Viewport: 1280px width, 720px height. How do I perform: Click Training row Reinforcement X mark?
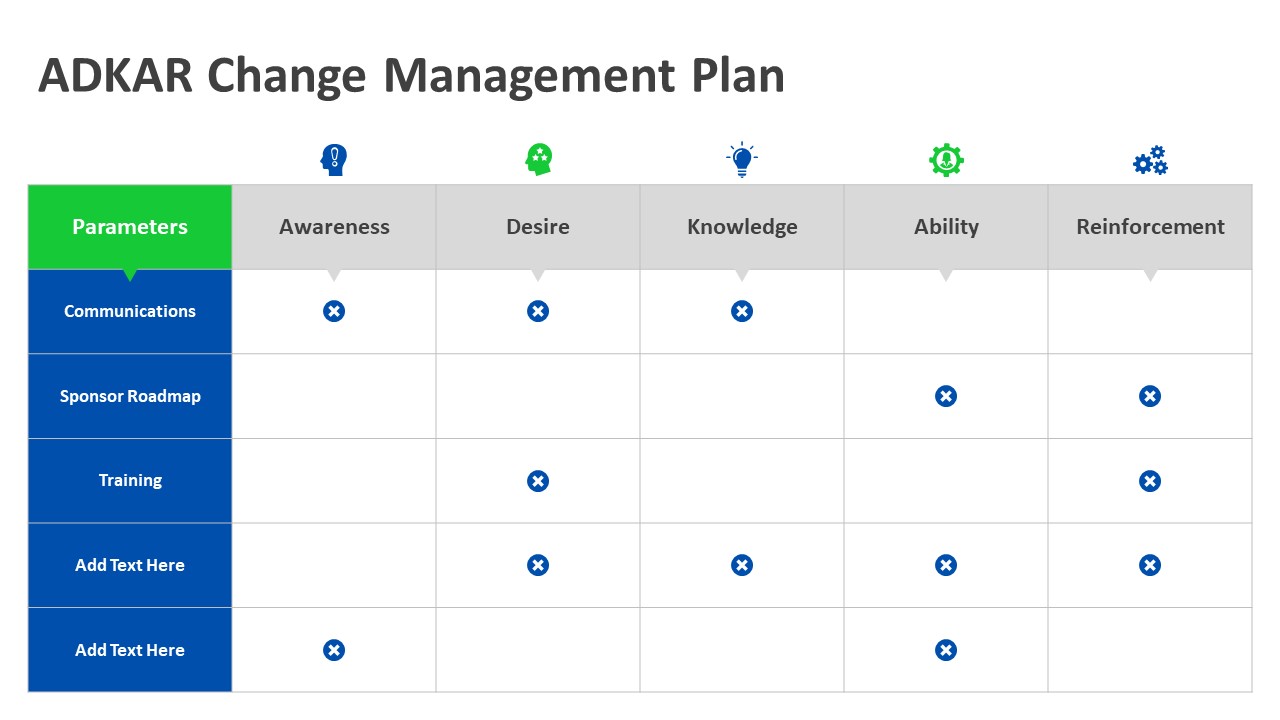click(1150, 481)
